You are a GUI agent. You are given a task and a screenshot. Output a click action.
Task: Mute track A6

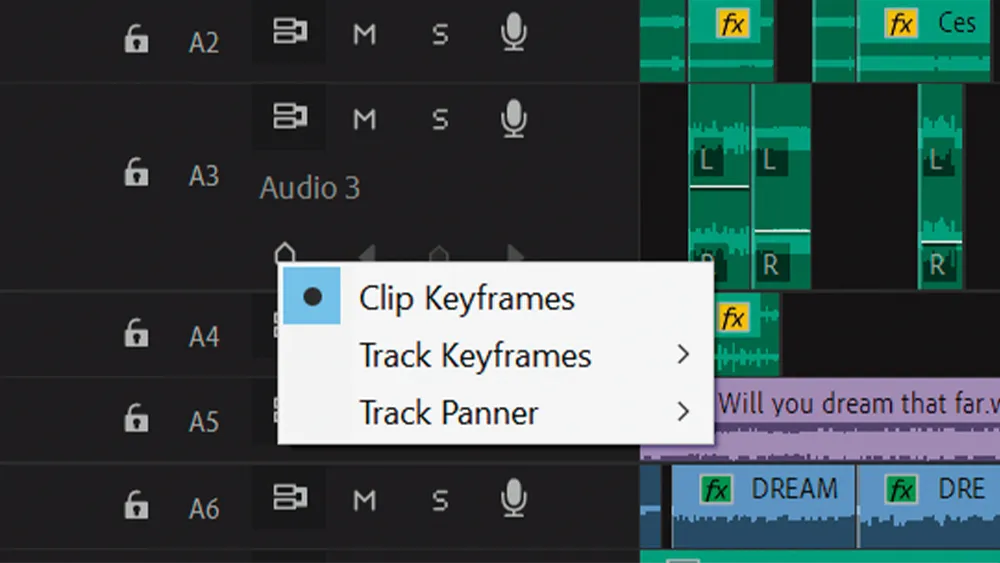(365, 497)
